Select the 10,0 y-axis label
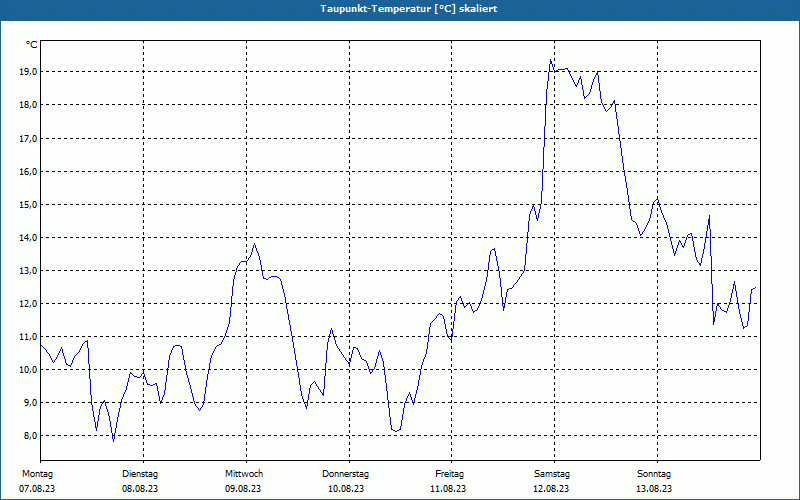The image size is (800, 500). (29, 370)
